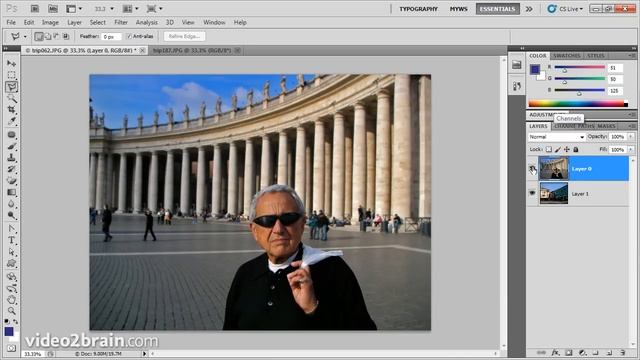Expand more workspaces with double chevron
640x360 pixels.
pos(529,9)
